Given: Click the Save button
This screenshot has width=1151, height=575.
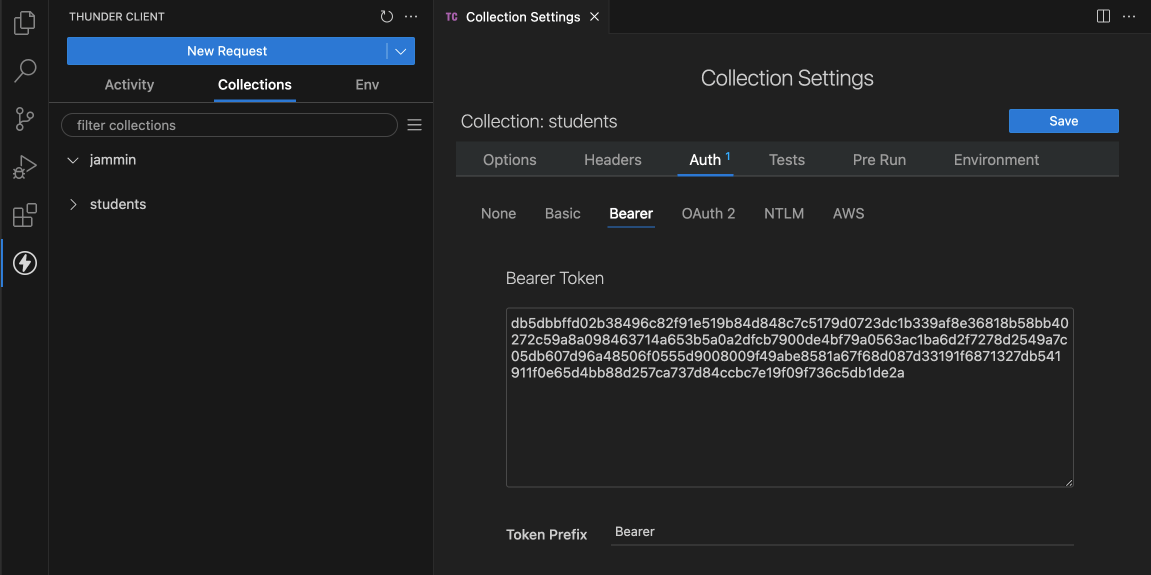Looking at the screenshot, I should pos(1064,121).
